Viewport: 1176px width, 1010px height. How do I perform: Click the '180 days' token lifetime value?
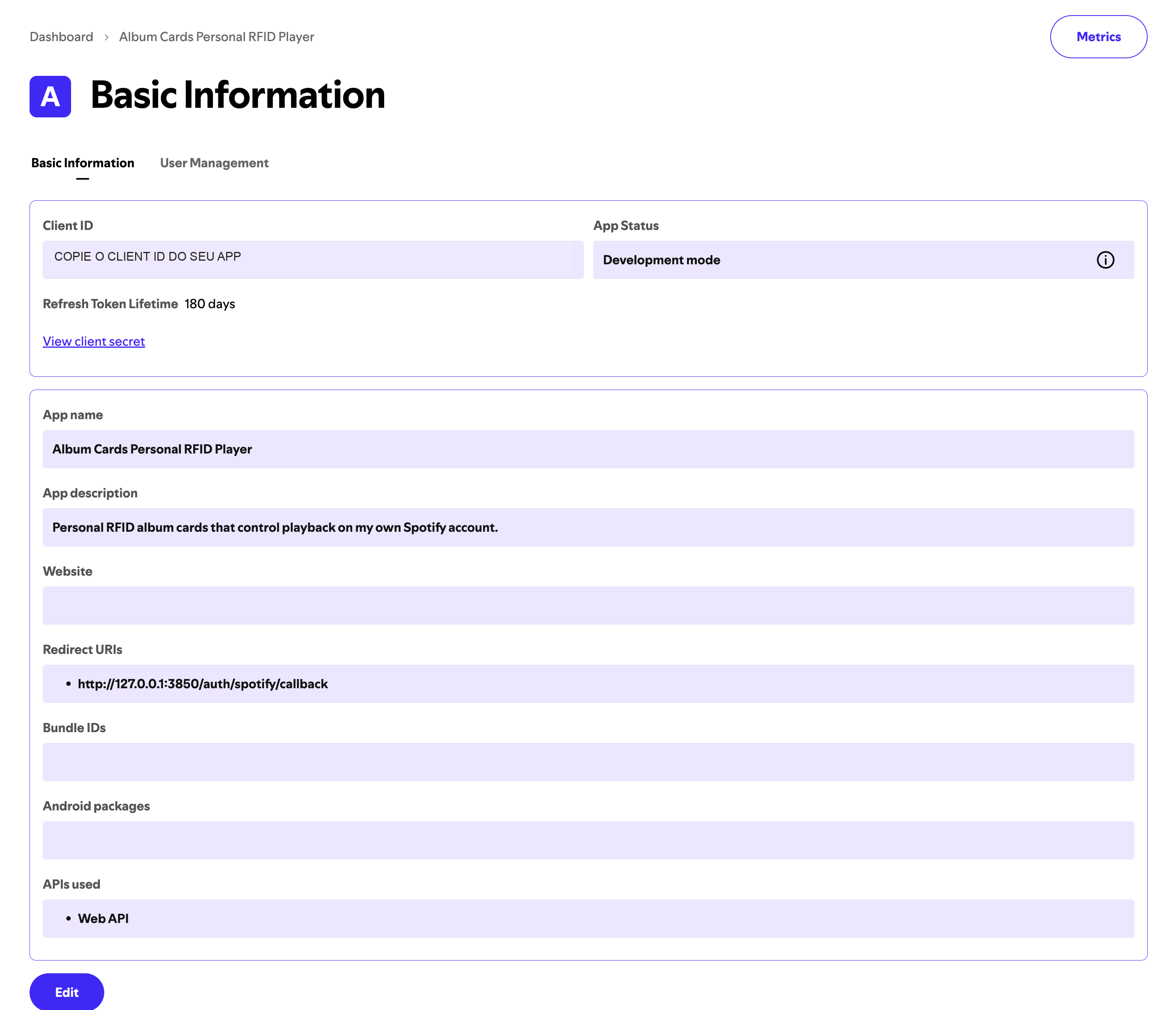coord(209,304)
